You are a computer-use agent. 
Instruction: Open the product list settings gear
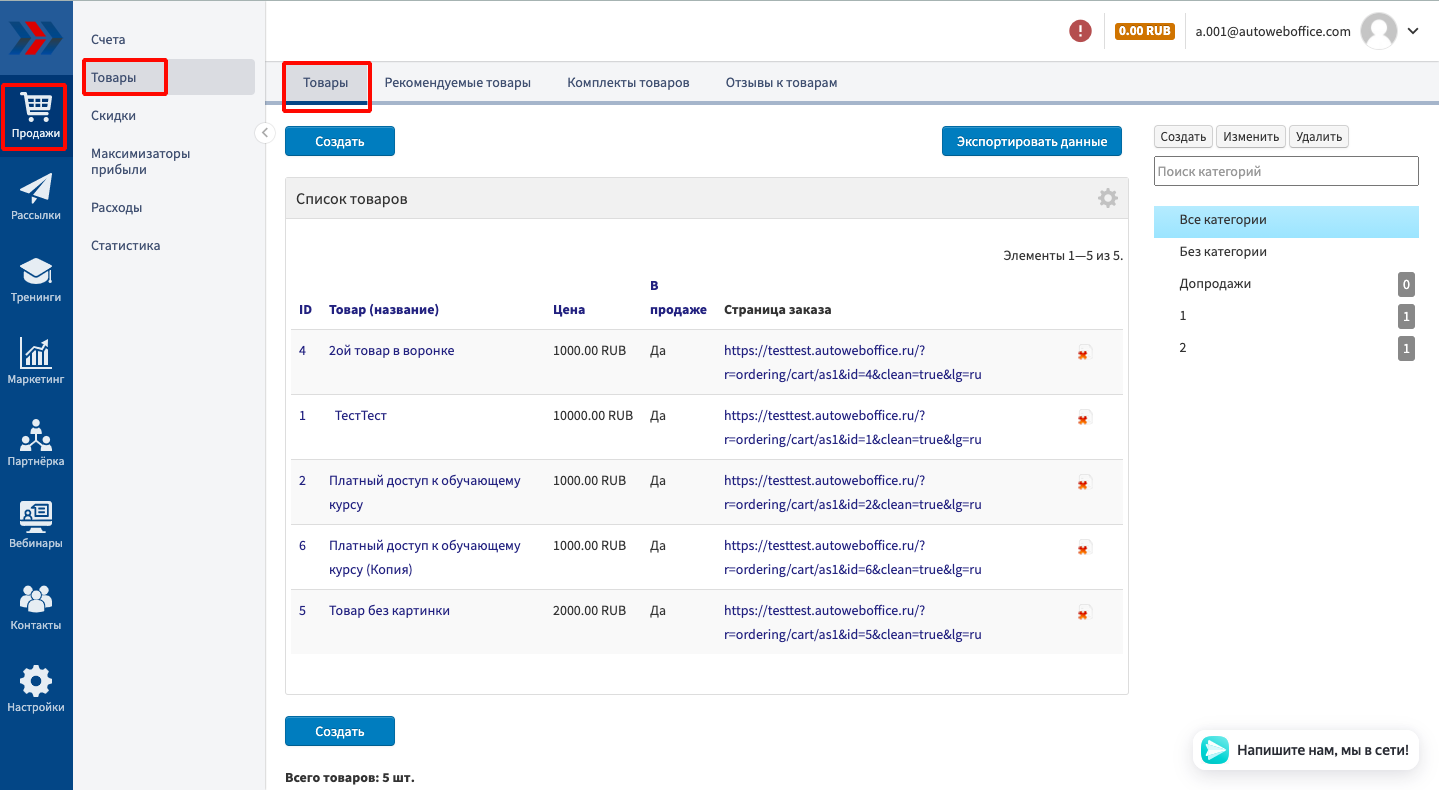1107,198
